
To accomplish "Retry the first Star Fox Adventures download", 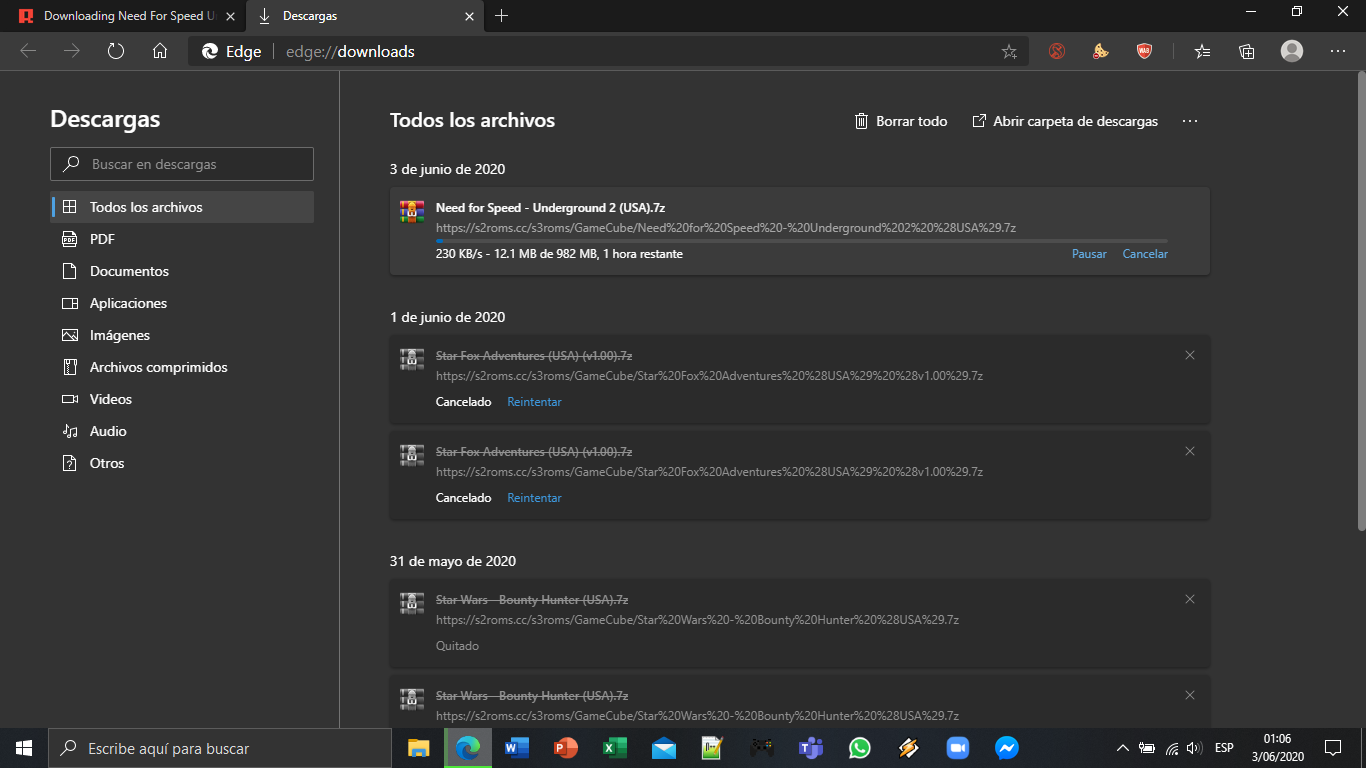I will (x=534, y=402).
